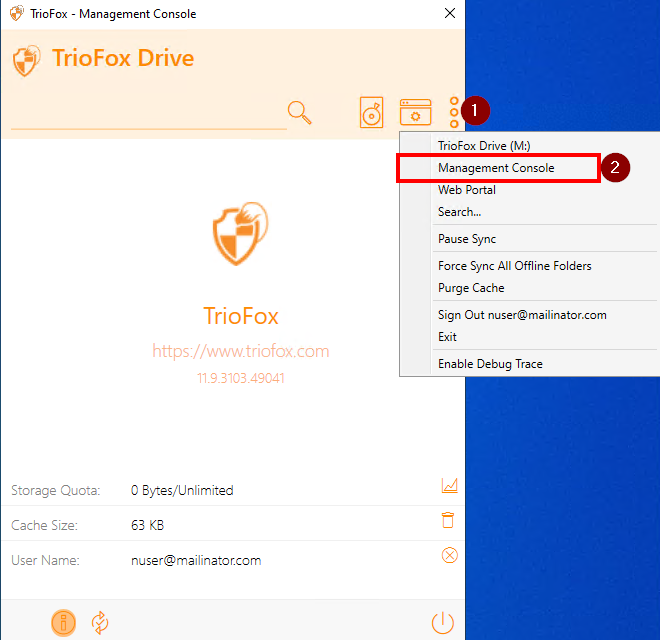
Task: Click the Cache Size label
Action: [x=44, y=525]
